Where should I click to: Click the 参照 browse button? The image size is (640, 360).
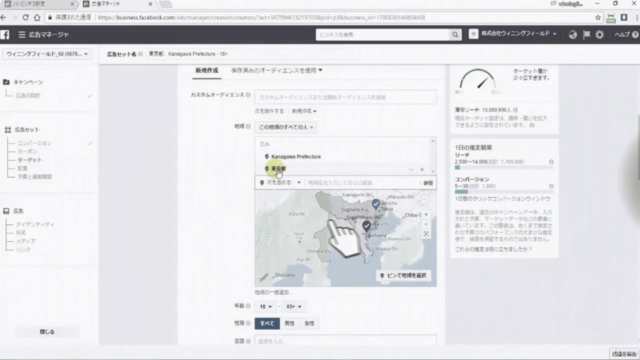pos(428,183)
